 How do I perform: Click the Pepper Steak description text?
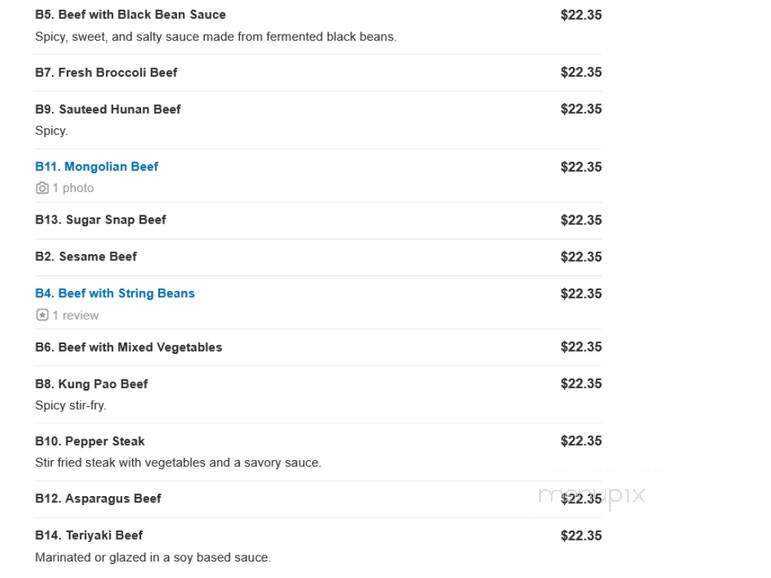coord(178,463)
